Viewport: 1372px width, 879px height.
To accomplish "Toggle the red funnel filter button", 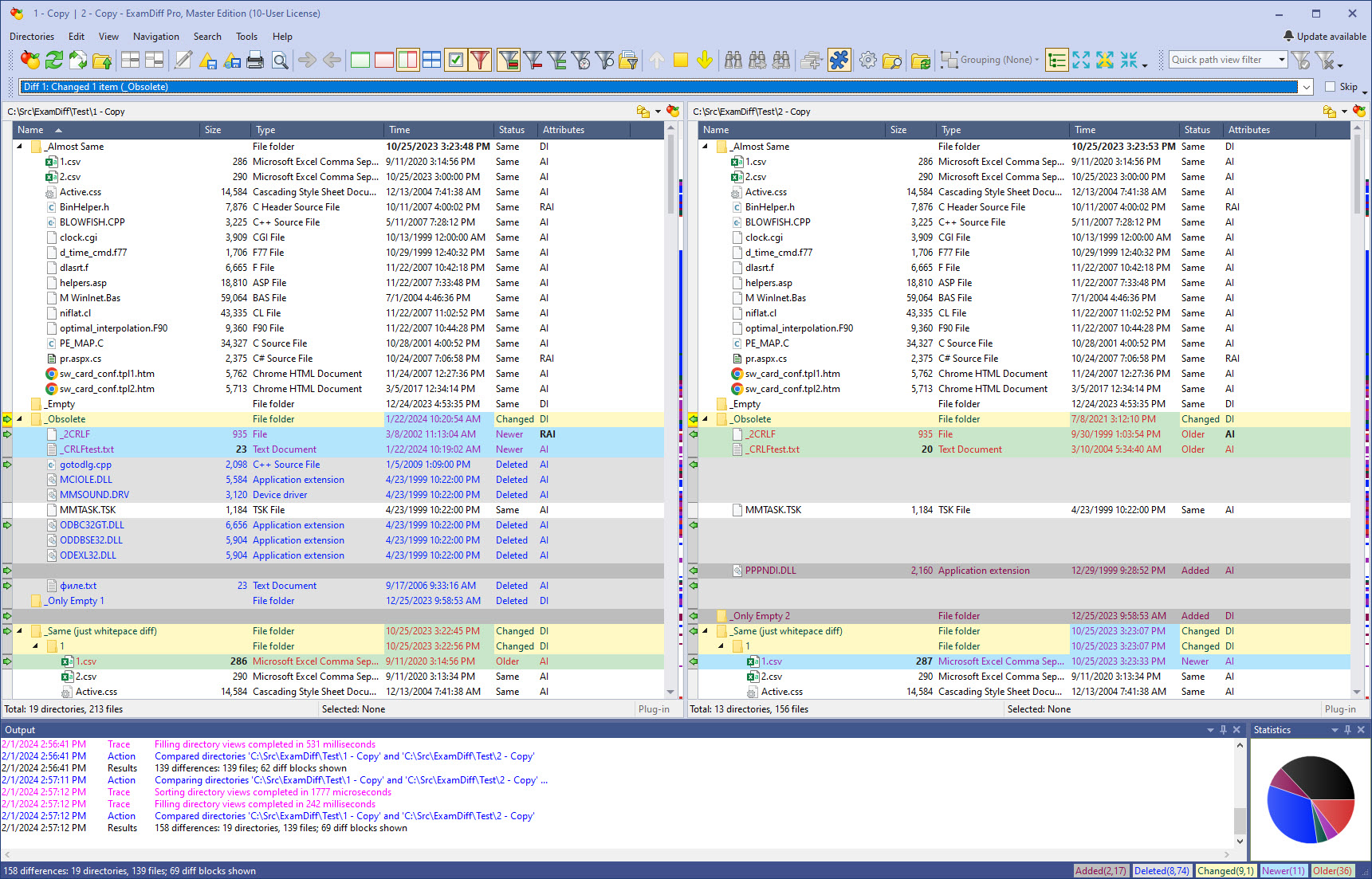I will click(480, 60).
